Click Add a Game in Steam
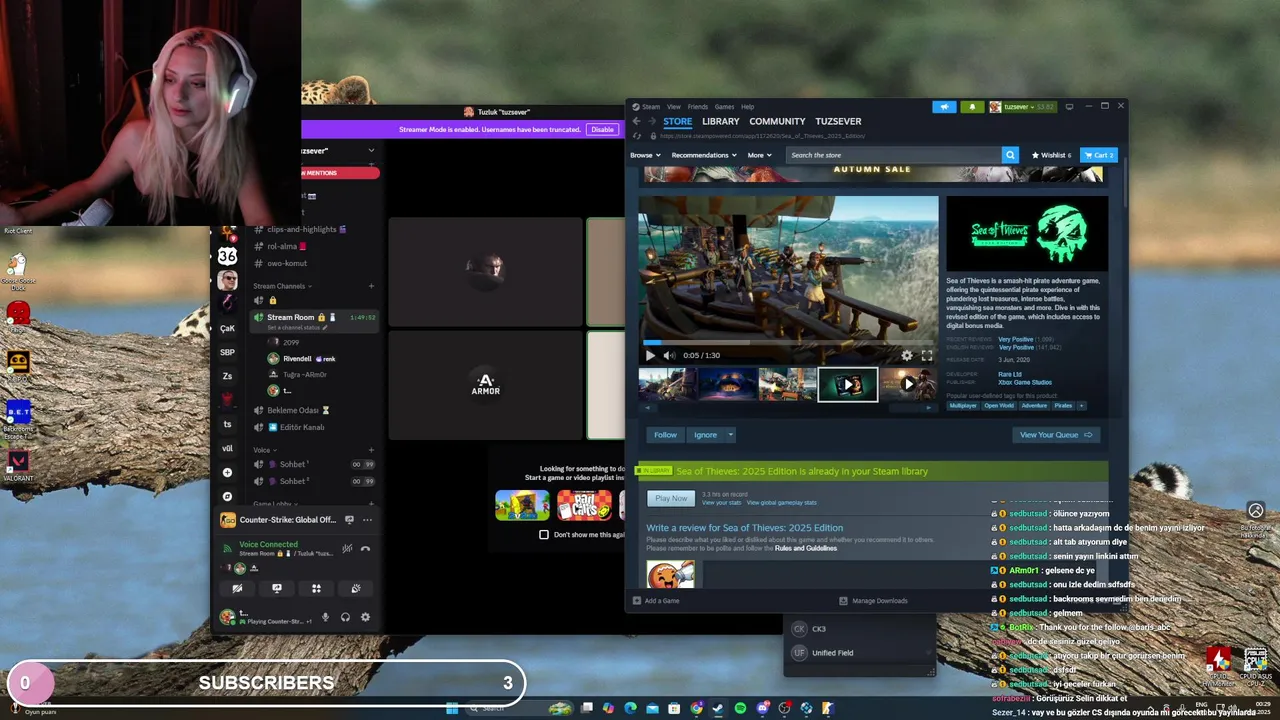 pos(656,601)
